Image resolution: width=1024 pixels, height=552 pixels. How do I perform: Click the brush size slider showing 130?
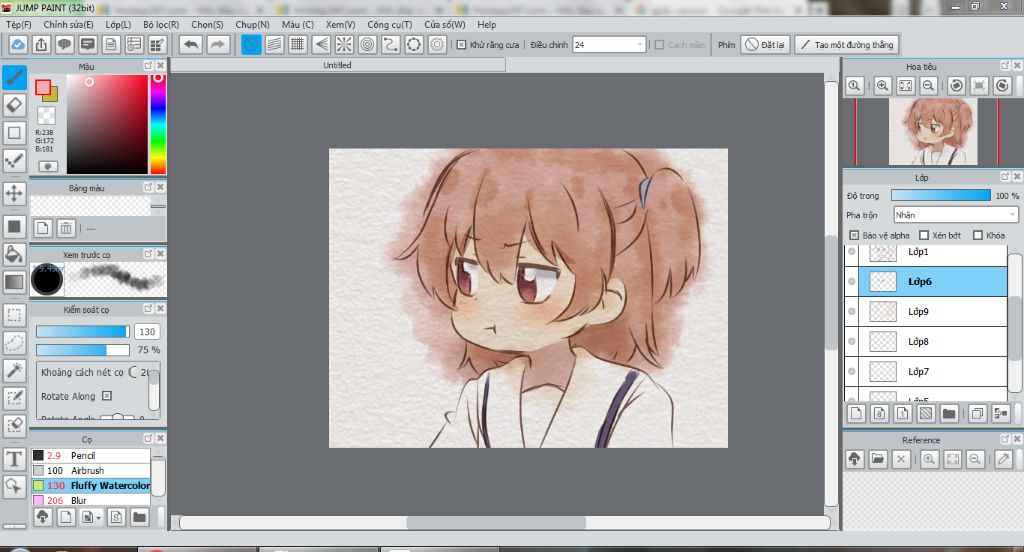82,332
